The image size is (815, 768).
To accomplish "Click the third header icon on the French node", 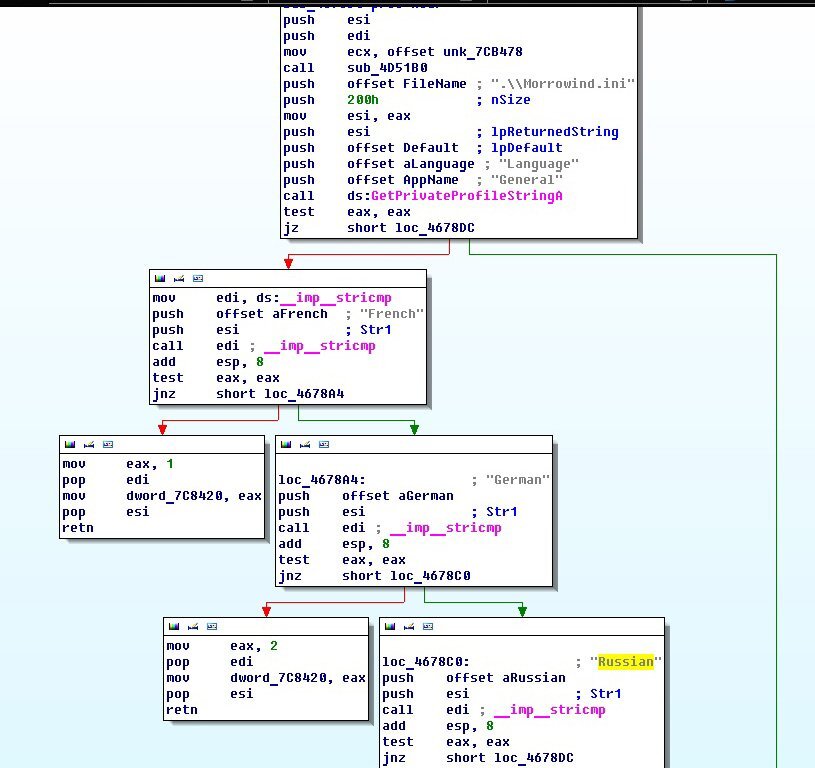I will 197,278.
